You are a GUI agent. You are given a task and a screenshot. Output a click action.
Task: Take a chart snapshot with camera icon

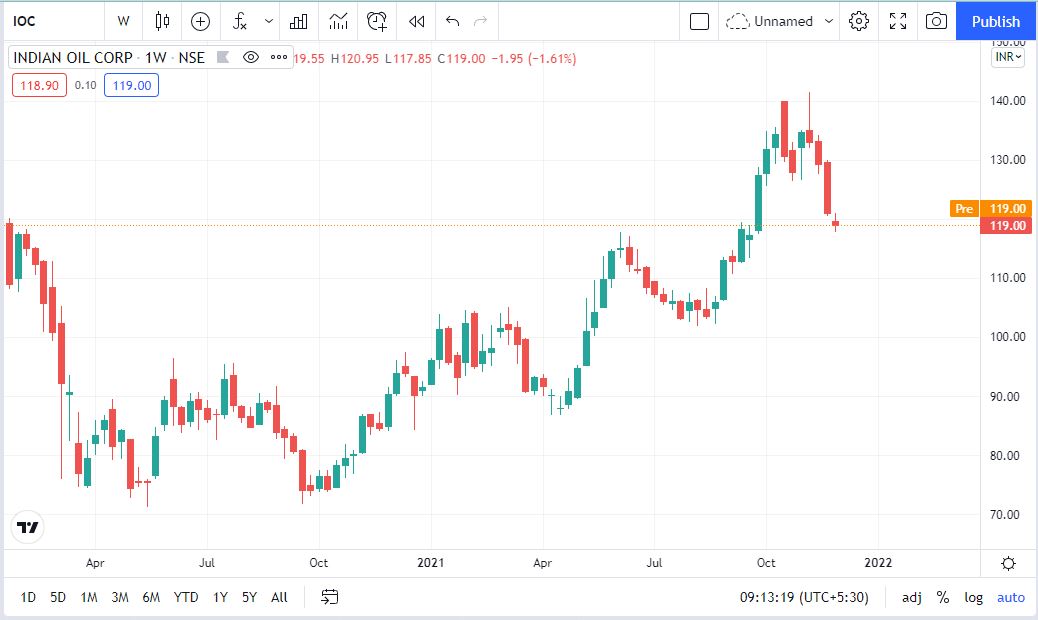click(x=936, y=21)
